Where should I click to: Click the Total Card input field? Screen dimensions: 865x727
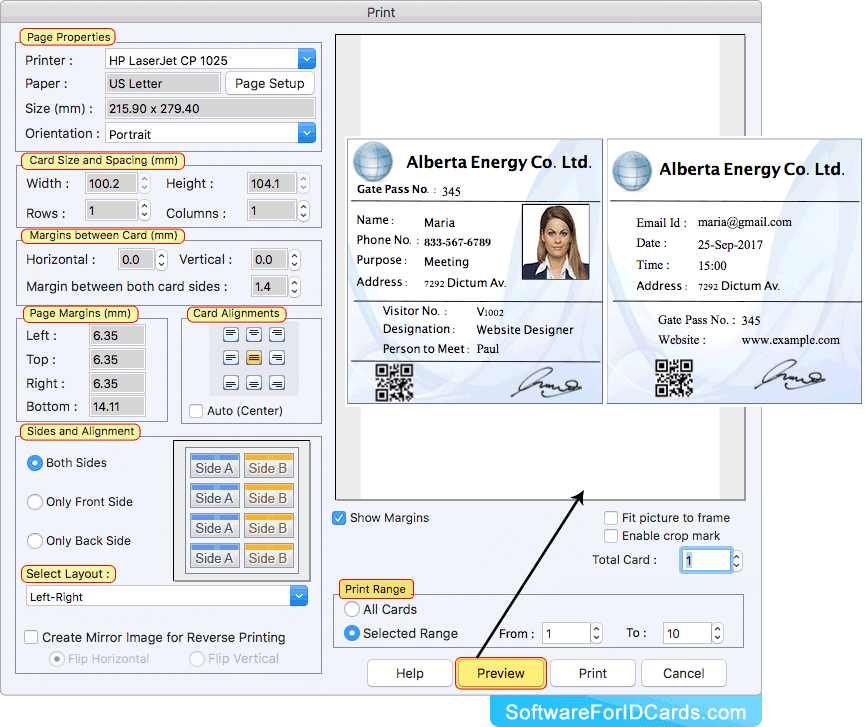click(x=706, y=561)
